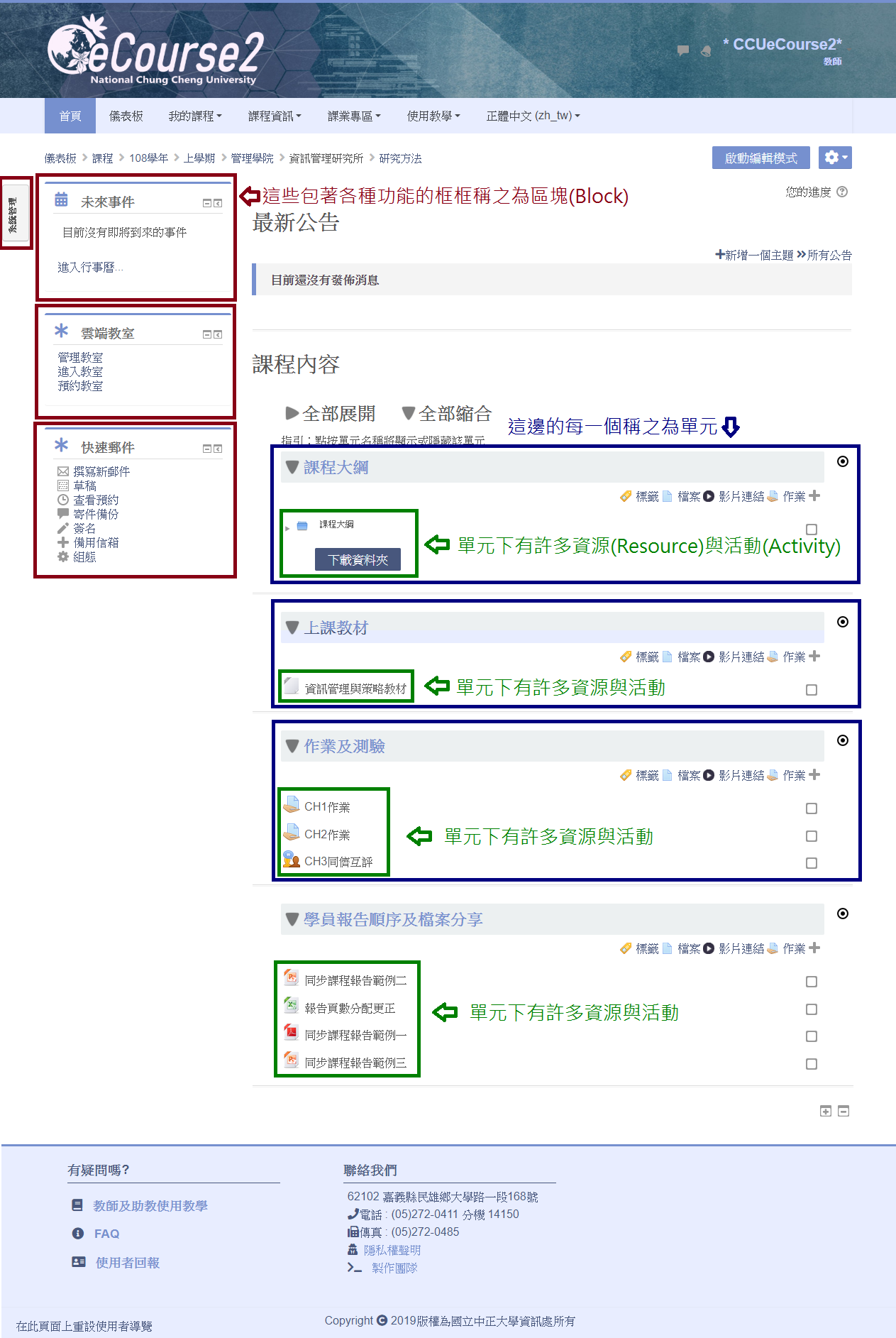Open the 所有公告 link
896x1338 pixels.
point(824,255)
